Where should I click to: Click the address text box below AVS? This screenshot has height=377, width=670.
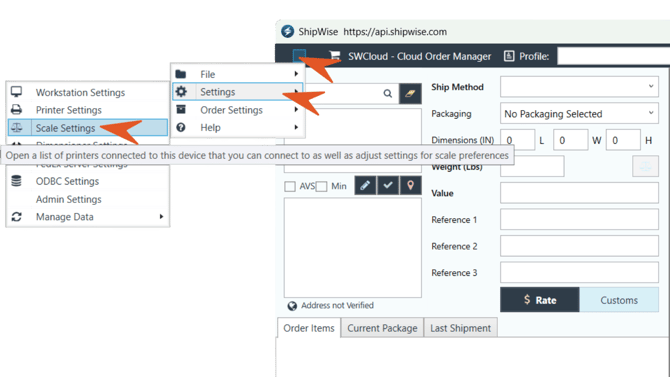(x=353, y=247)
